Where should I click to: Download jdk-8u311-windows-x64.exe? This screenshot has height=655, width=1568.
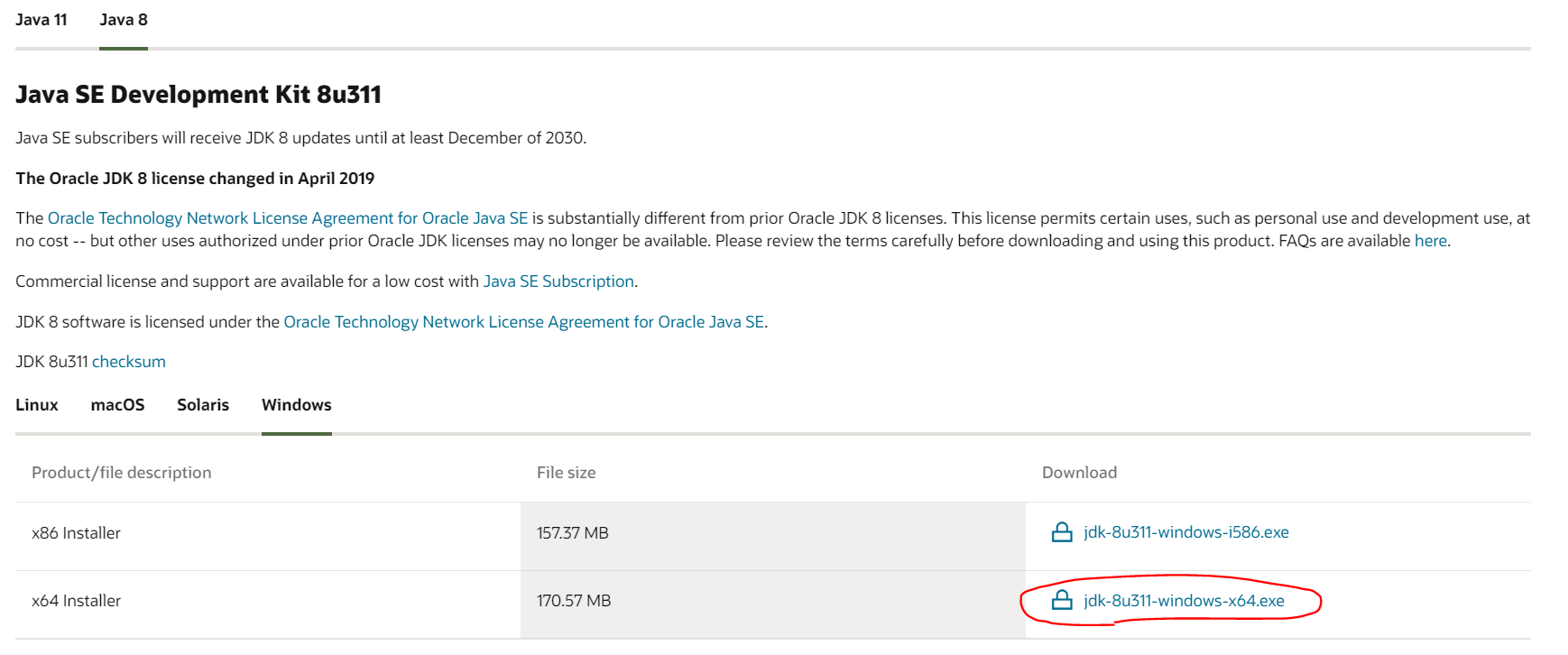1184,601
